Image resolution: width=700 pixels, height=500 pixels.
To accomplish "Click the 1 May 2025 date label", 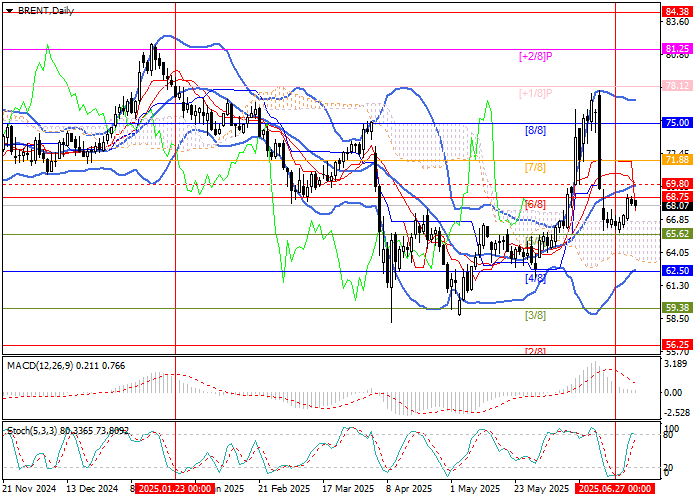I will pyautogui.click(x=475, y=488).
